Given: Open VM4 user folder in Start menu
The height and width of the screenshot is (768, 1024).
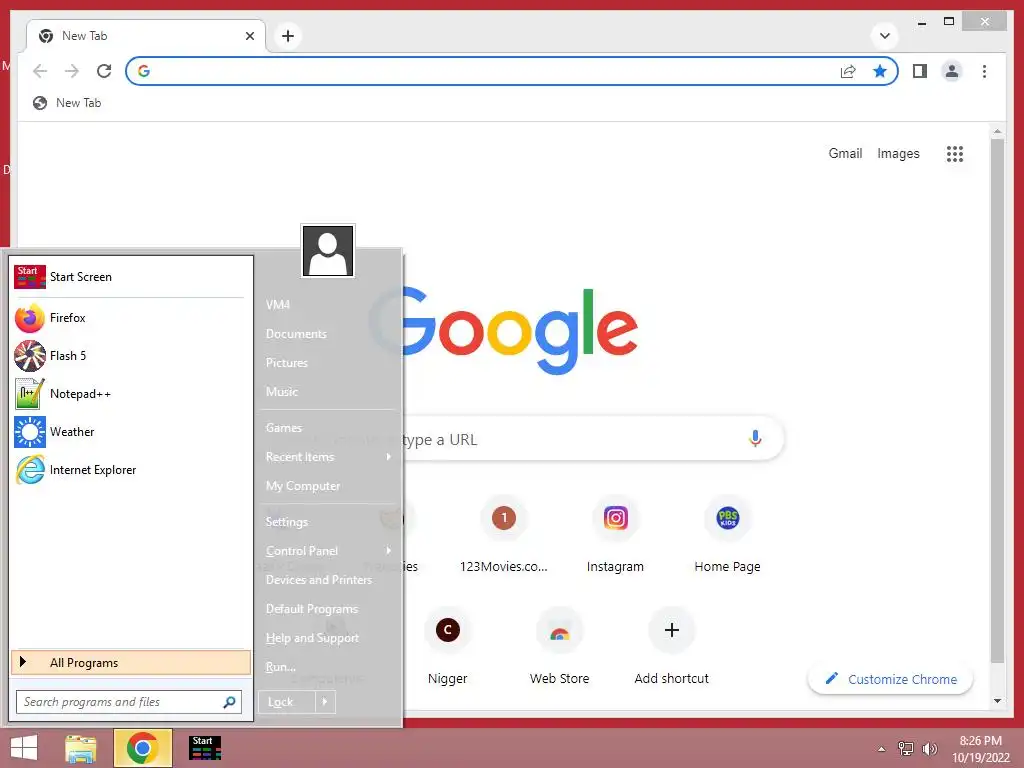Looking at the screenshot, I should pyautogui.click(x=278, y=305).
